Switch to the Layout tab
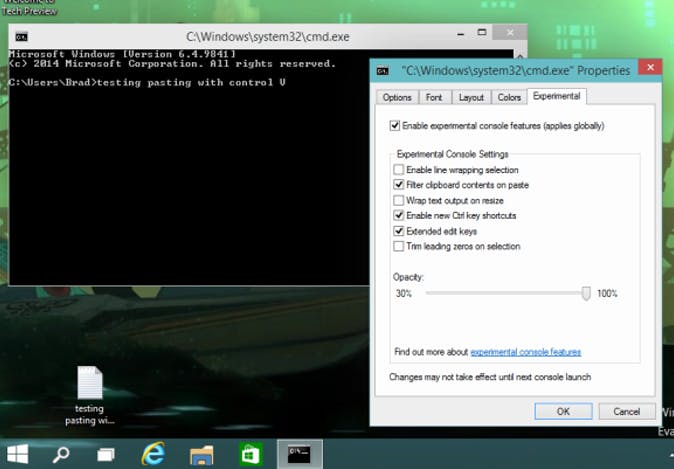This screenshot has width=674, height=469. click(x=471, y=98)
